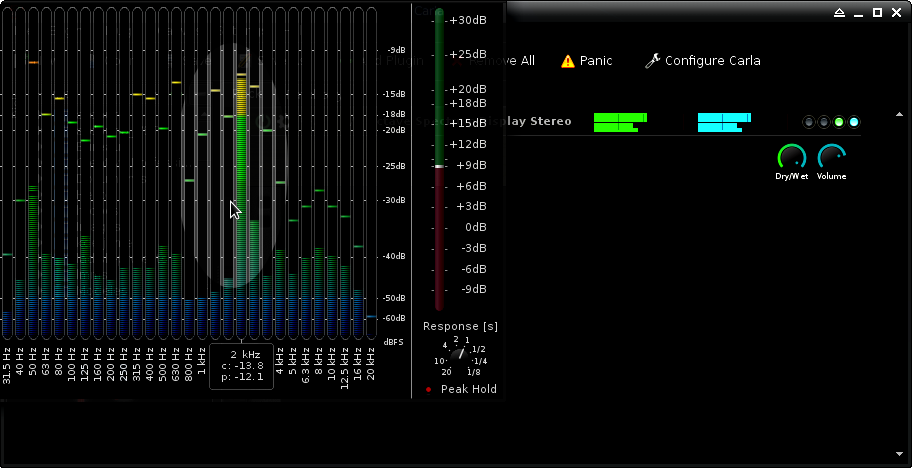Click the Peak Hold label
912x468 pixels.
pyautogui.click(x=469, y=390)
